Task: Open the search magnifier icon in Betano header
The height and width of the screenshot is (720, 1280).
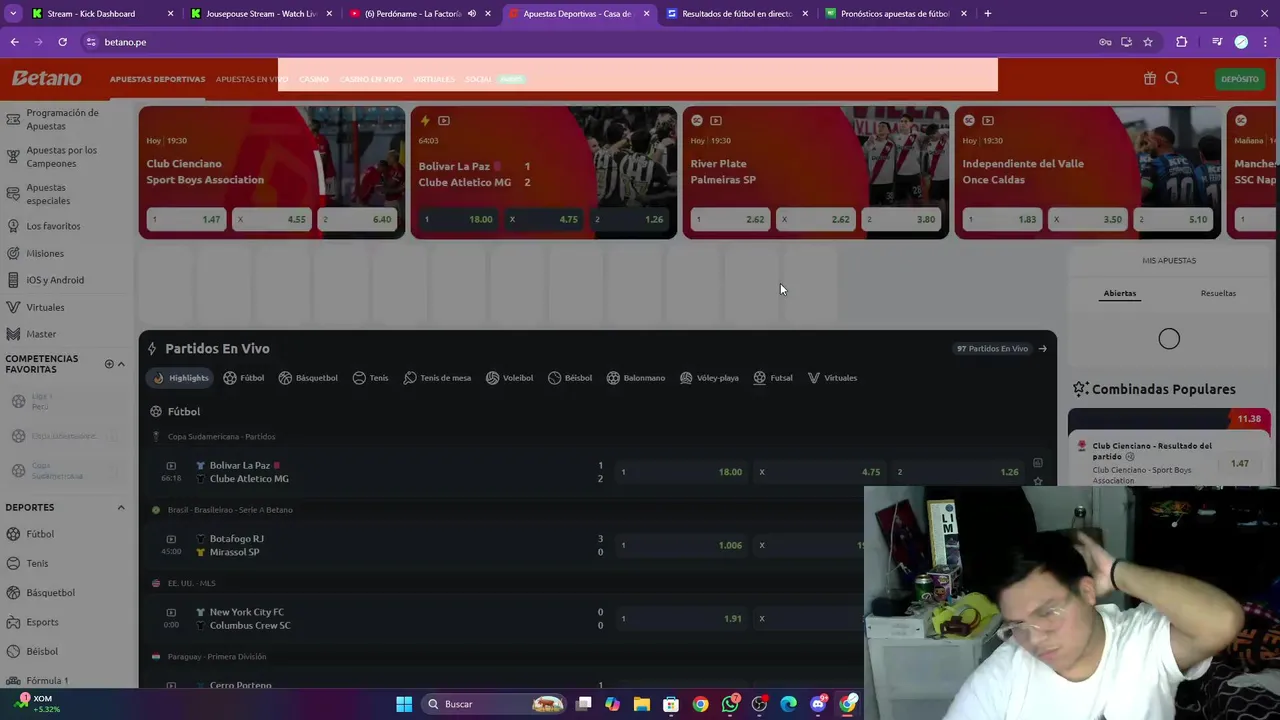Action: click(1172, 78)
